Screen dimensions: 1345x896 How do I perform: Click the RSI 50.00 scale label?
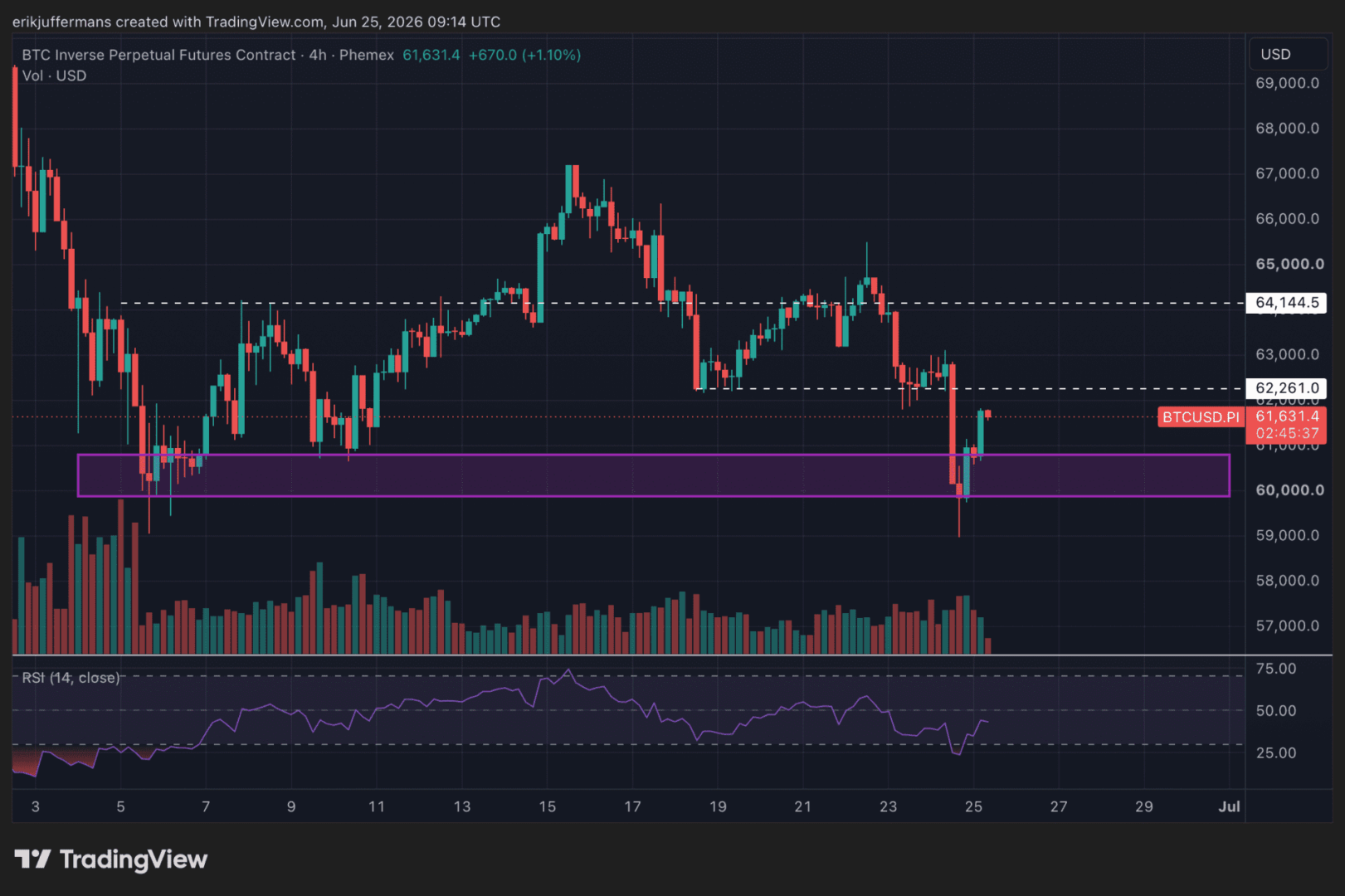1276,711
